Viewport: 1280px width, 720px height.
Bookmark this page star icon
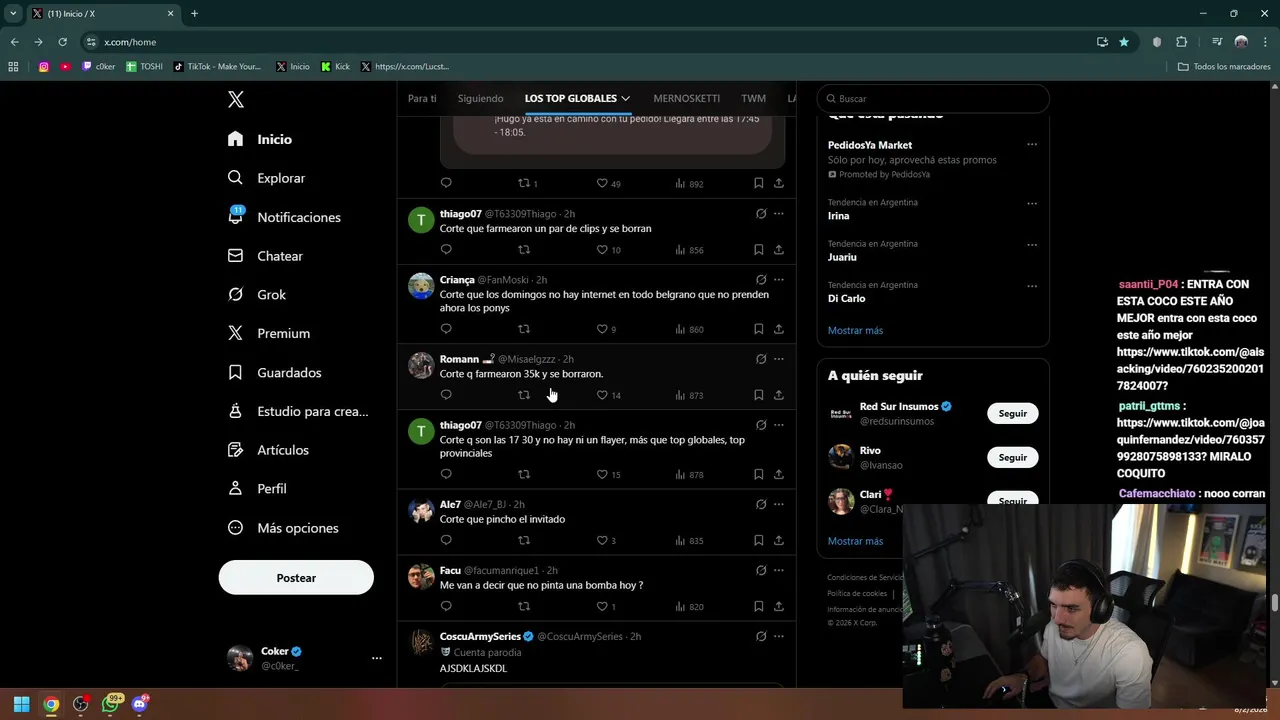pos(1124,42)
